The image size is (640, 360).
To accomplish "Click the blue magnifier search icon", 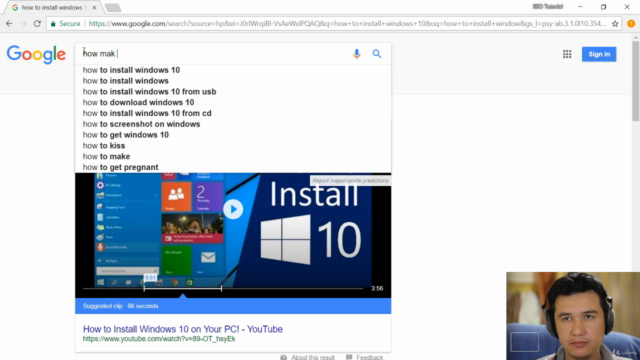I will pyautogui.click(x=377, y=54).
